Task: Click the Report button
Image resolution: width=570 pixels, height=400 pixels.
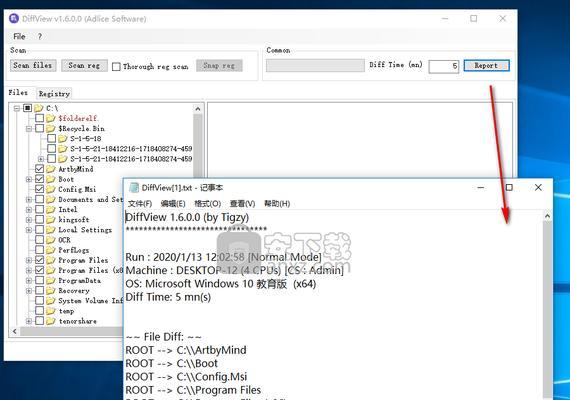Action: click(x=486, y=66)
